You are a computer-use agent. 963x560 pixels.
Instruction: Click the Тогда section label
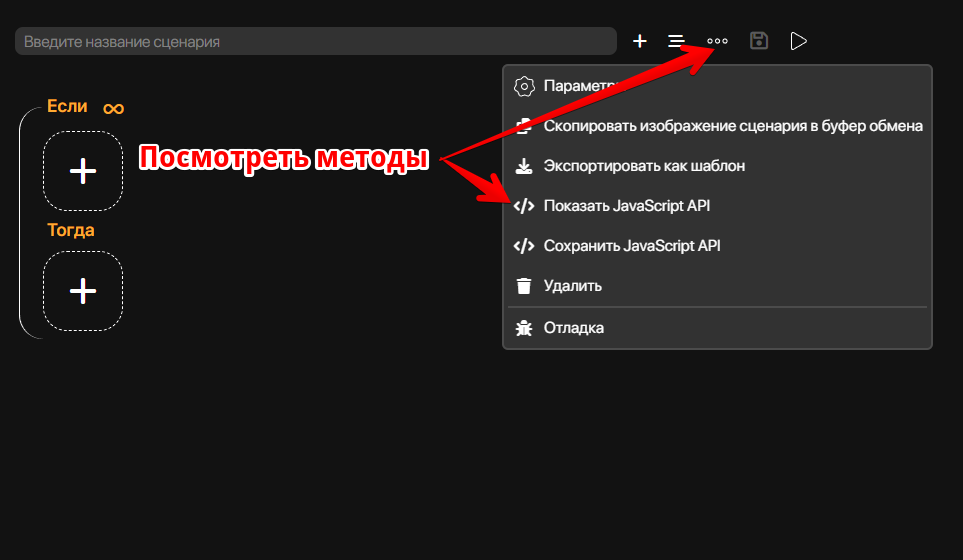pyautogui.click(x=71, y=230)
